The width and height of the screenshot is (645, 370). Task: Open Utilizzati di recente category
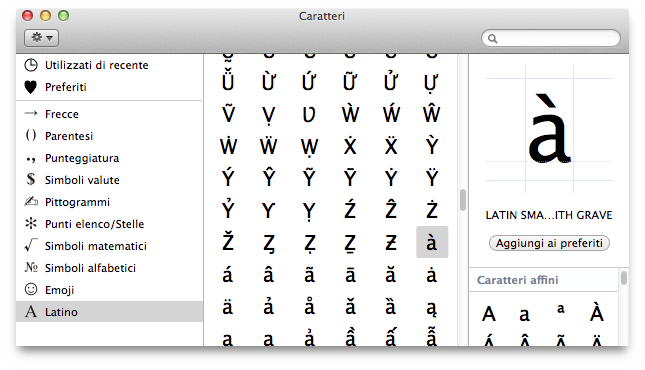109,65
